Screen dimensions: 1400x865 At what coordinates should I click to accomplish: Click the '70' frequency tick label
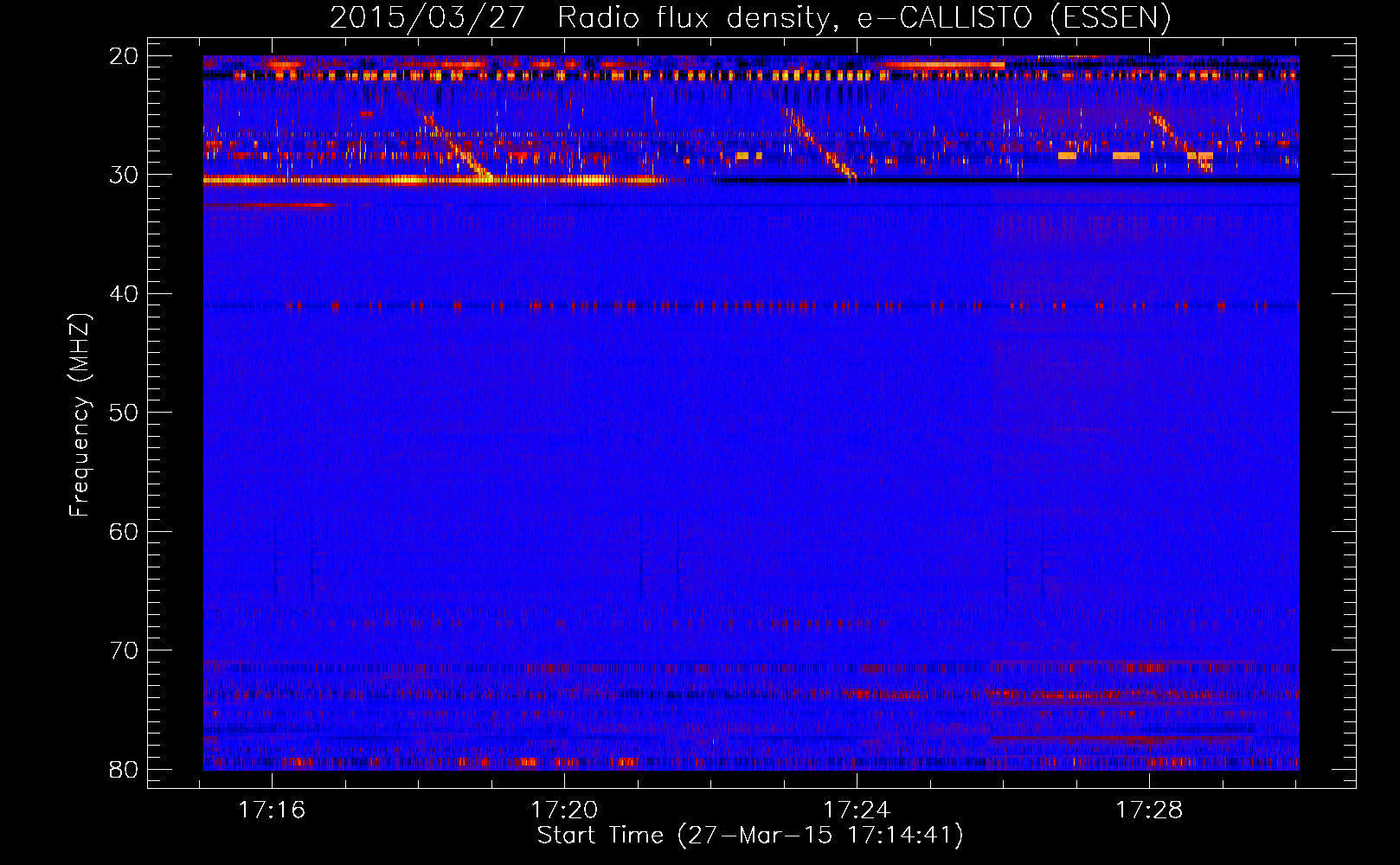click(x=124, y=650)
